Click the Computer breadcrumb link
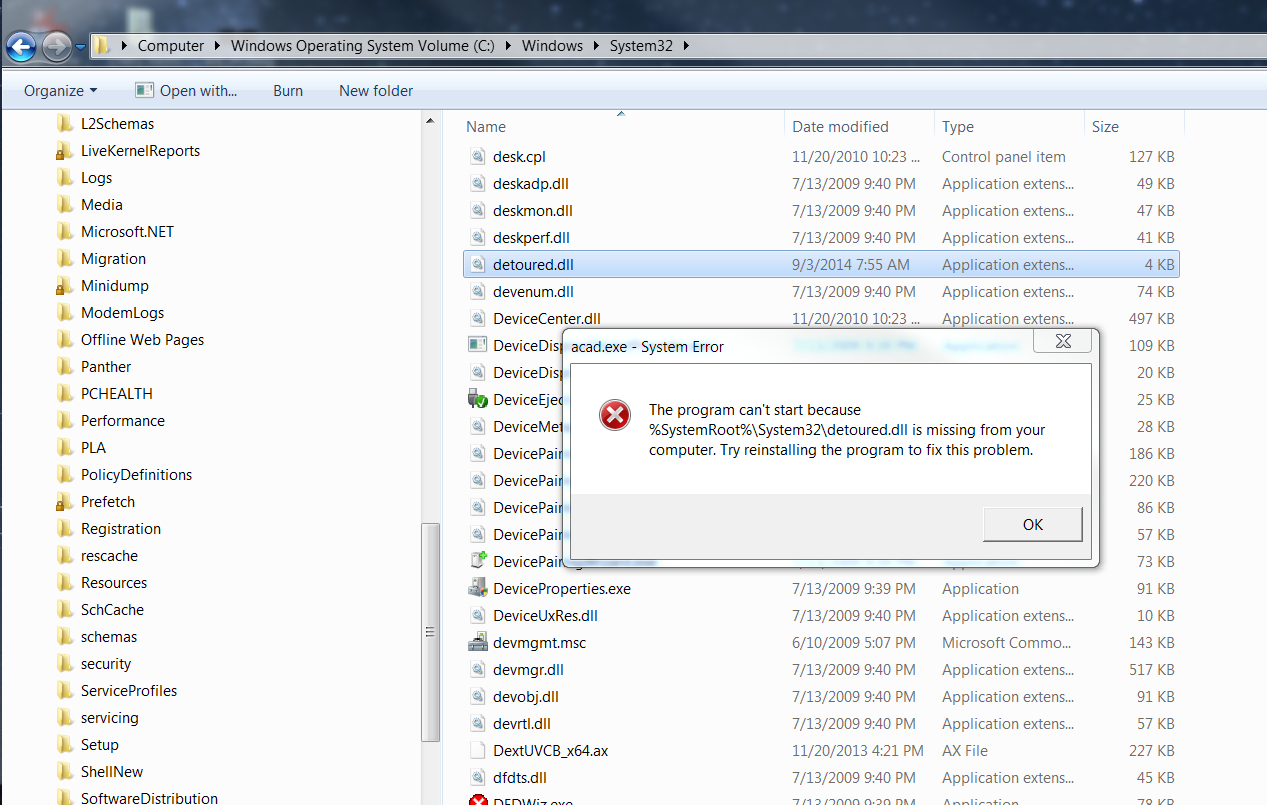Screen dimensions: 1267x805 [170, 45]
